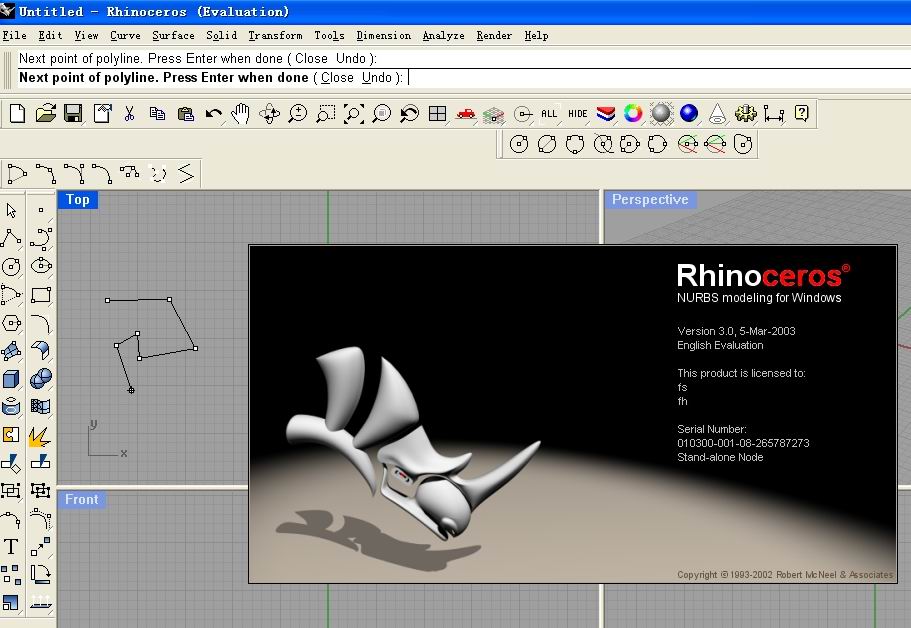Click the New file icon in toolbar
The image size is (911, 628).
coord(17,113)
